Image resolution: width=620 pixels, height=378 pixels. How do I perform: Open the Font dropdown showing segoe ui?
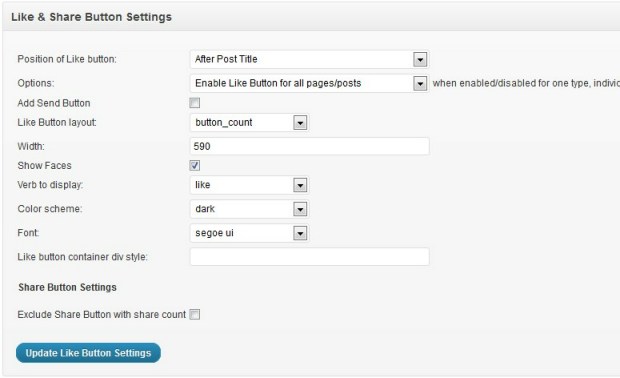coord(249,233)
